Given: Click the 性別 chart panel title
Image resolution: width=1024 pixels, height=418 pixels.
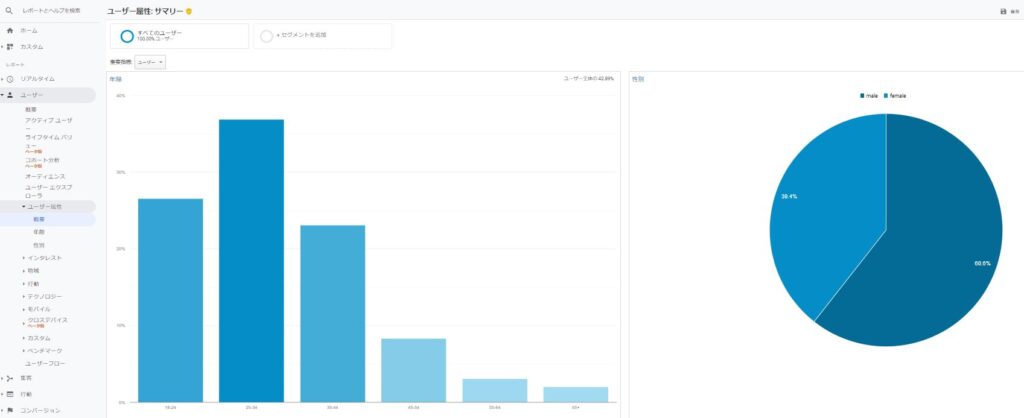Looking at the screenshot, I should tap(637, 79).
